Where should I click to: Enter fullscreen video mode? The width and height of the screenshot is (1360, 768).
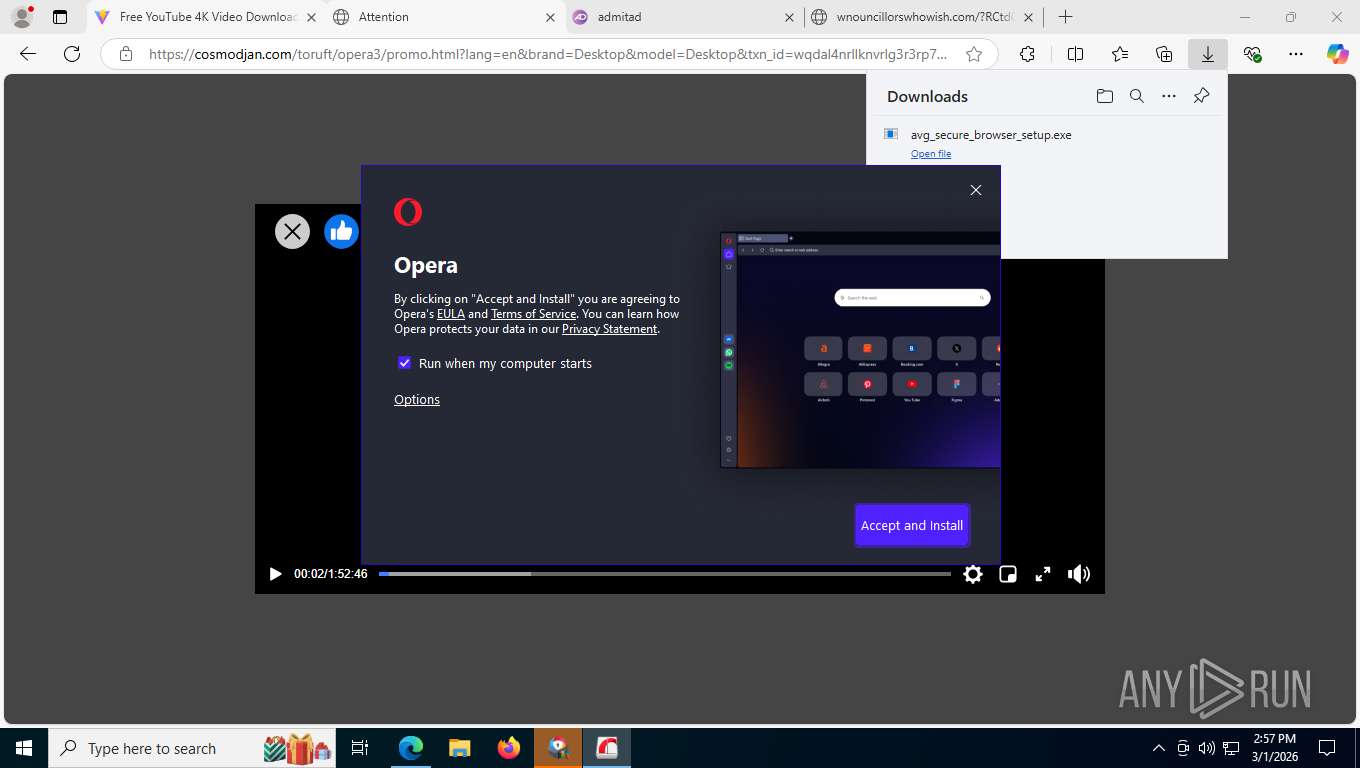(x=1043, y=574)
